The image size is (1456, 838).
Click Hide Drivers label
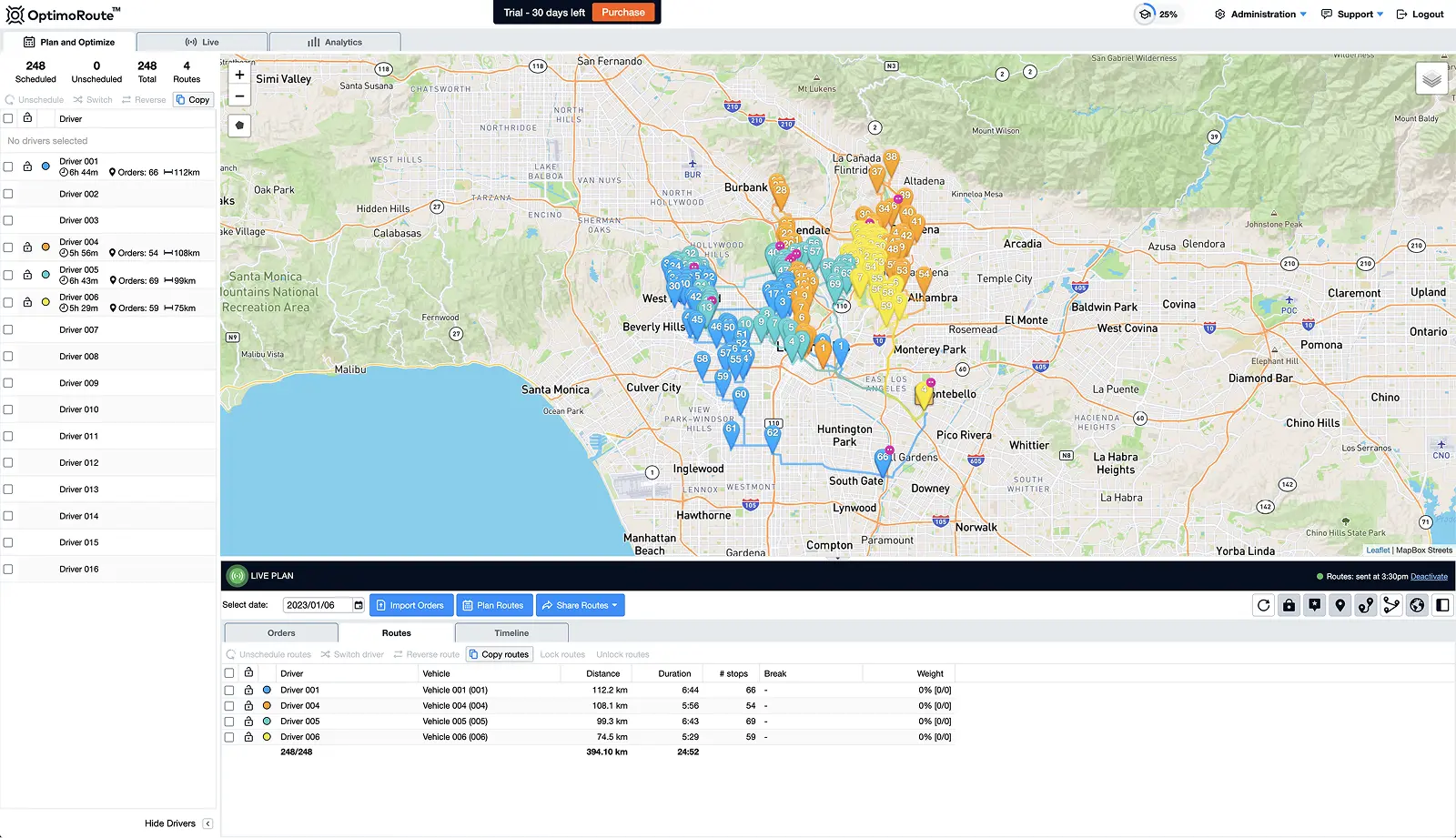(x=170, y=823)
